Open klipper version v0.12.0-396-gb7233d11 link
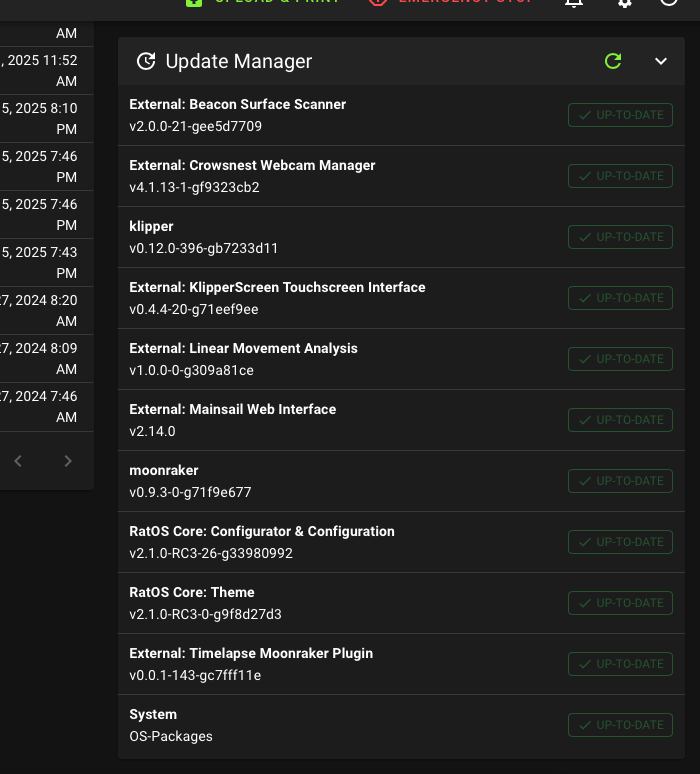 point(204,248)
